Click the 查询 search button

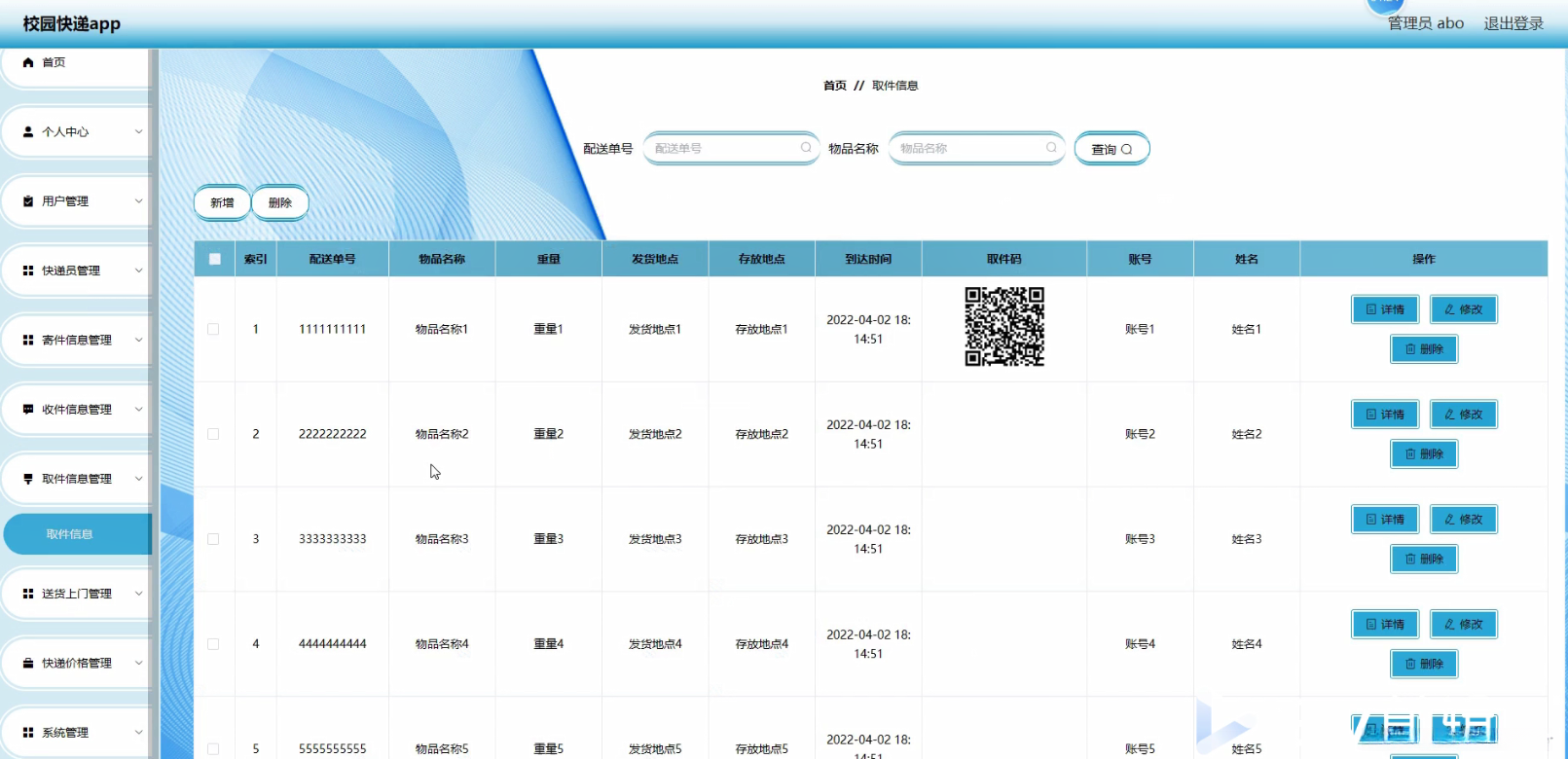point(1112,149)
